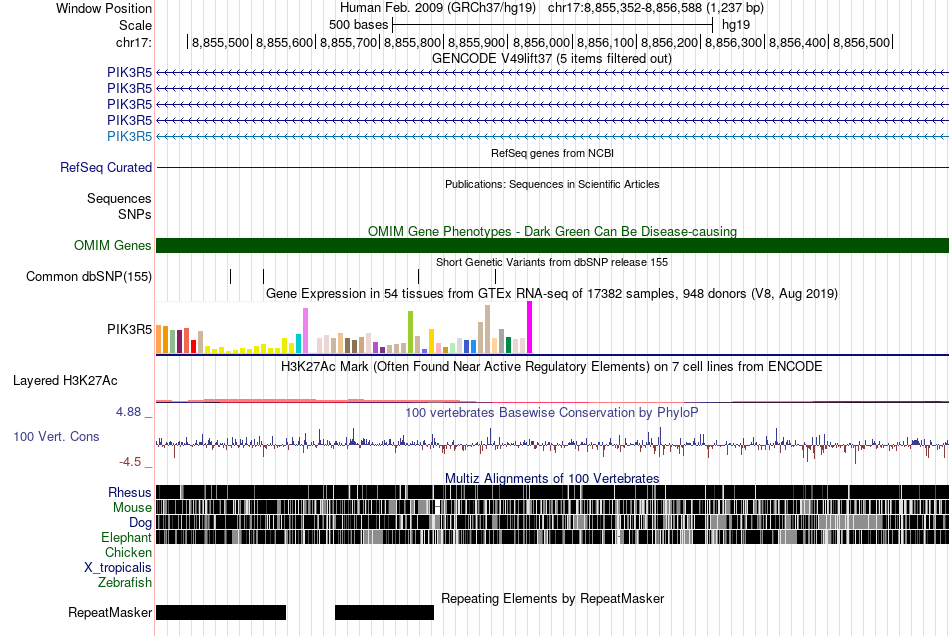Click the dark green OMIM gene bar
Screen dimensions: 950x636
click(553, 245)
